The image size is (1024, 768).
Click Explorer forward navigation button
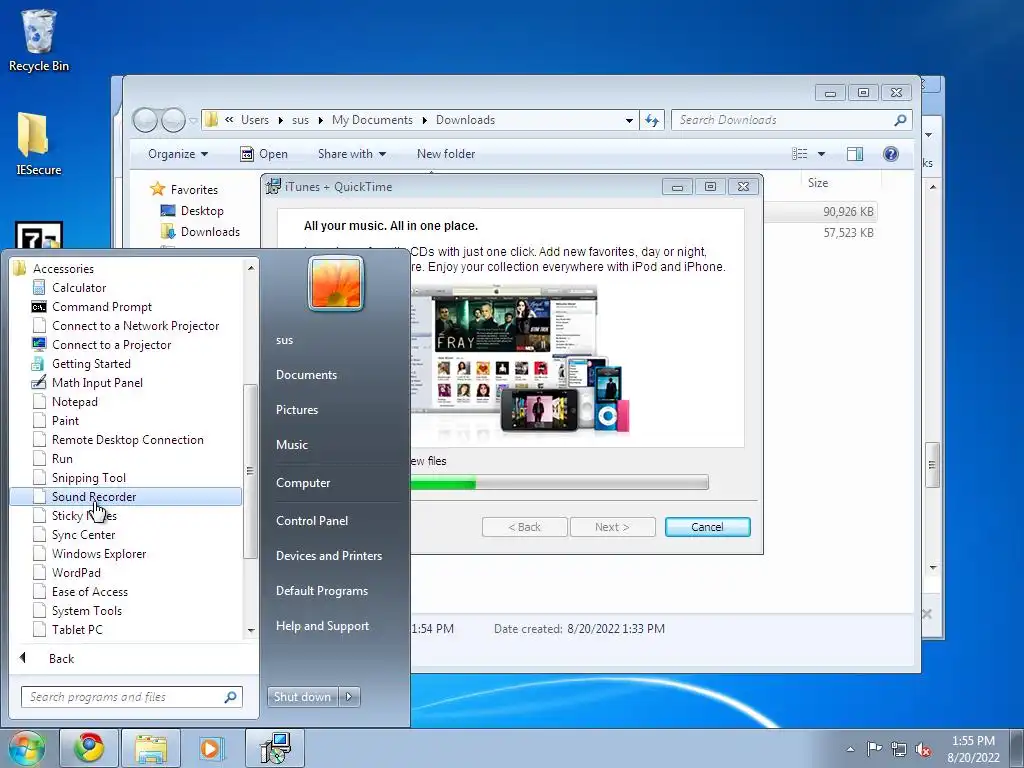pyautogui.click(x=173, y=120)
